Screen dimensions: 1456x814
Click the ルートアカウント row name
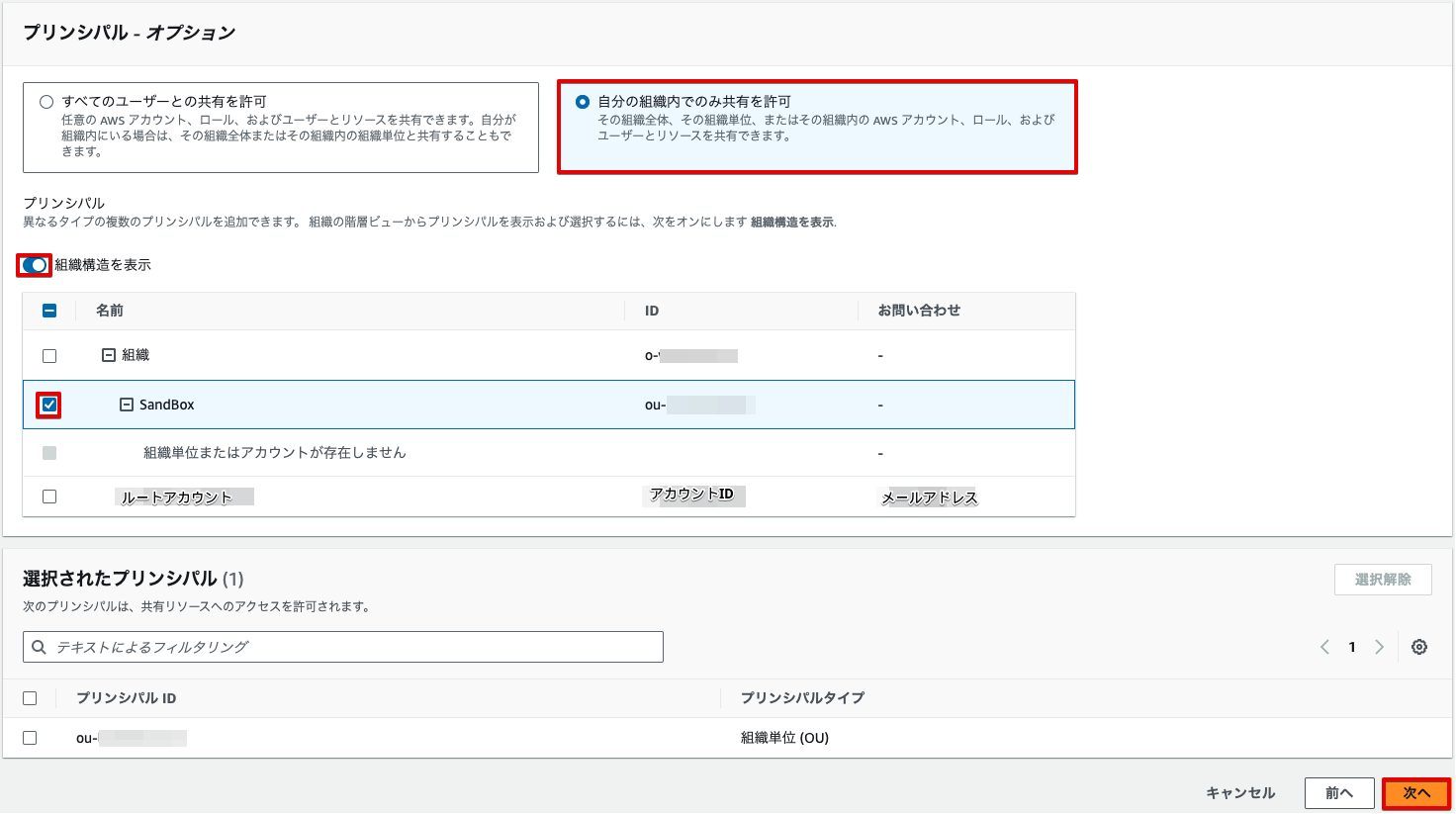185,497
